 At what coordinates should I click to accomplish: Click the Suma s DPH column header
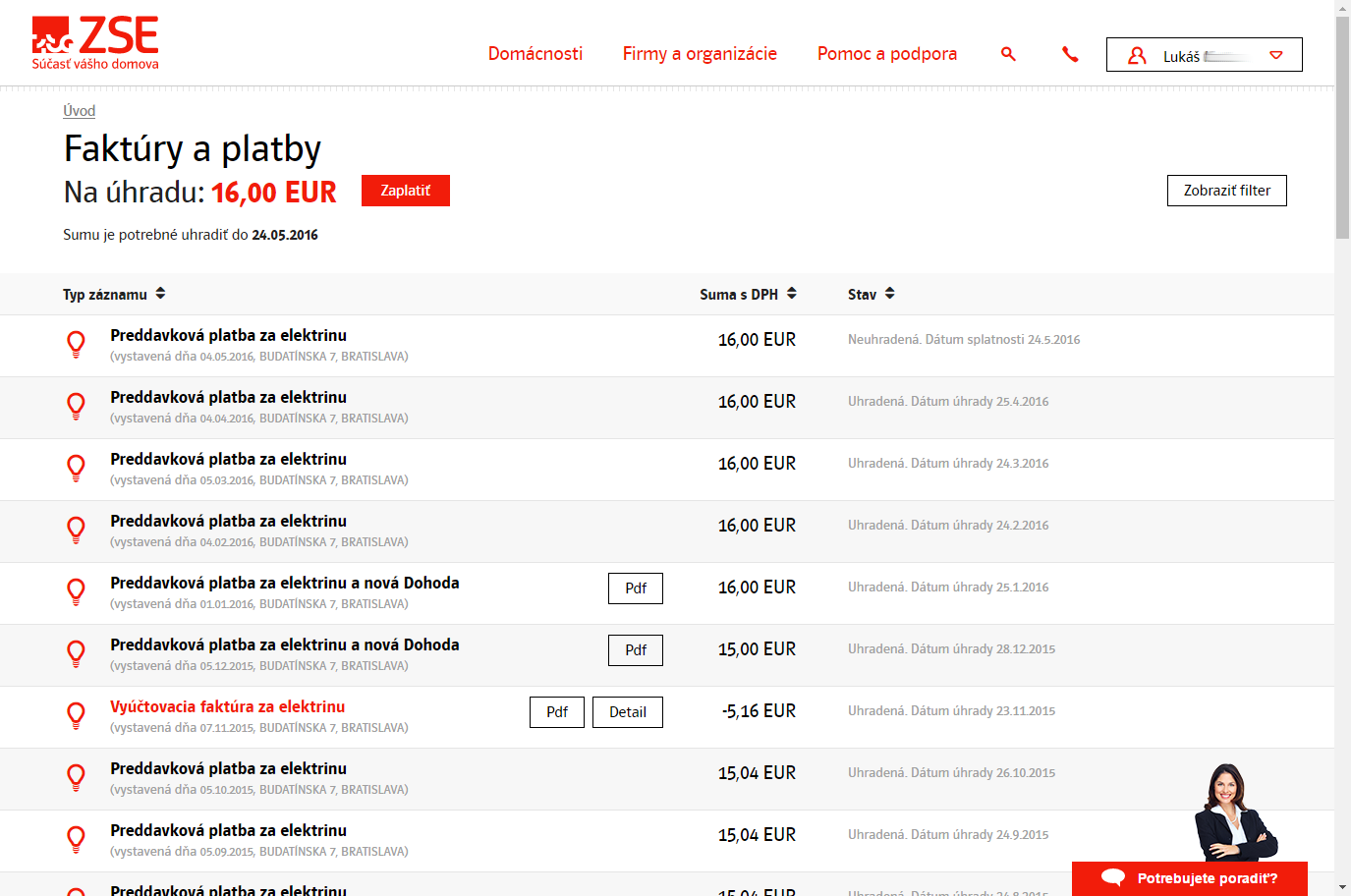(739, 295)
